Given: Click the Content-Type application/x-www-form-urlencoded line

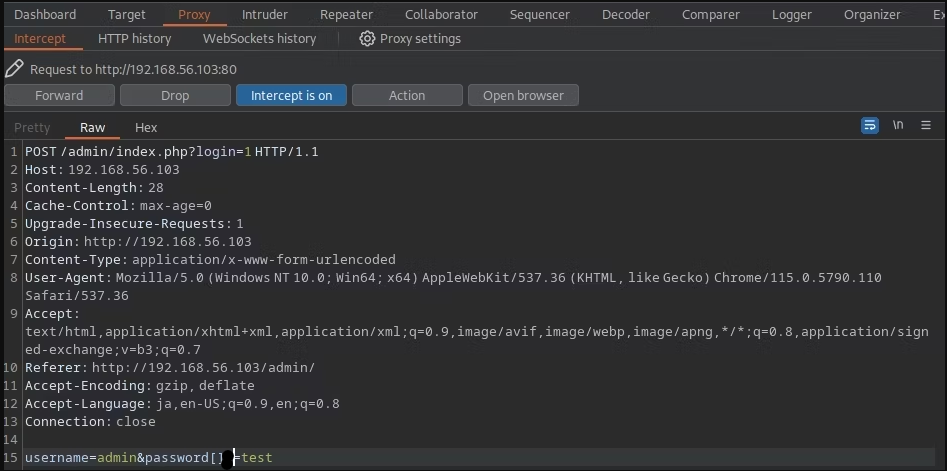Looking at the screenshot, I should [x=210, y=260].
